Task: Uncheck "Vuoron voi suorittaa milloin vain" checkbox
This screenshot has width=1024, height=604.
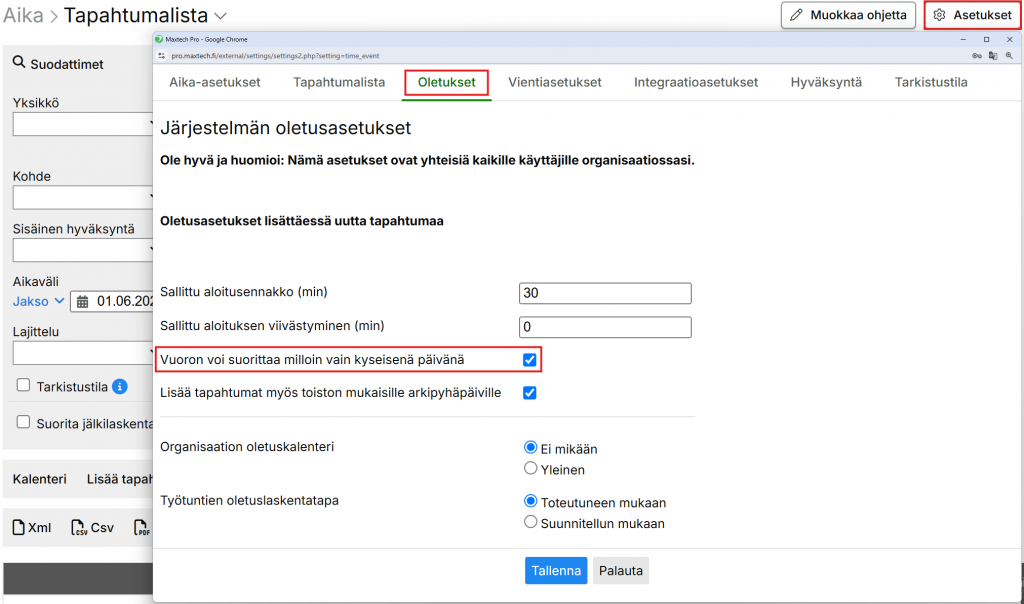Action: click(530, 359)
